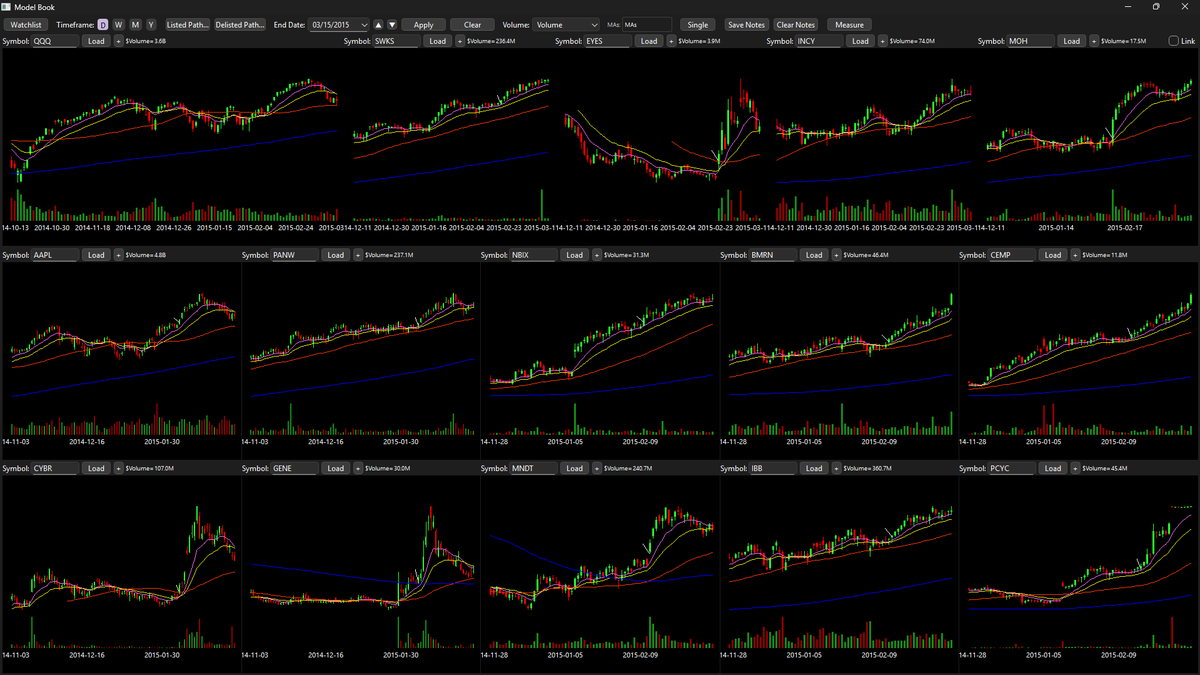Click the plus button next to MOH Load
1200x675 pixels.
[1093, 41]
